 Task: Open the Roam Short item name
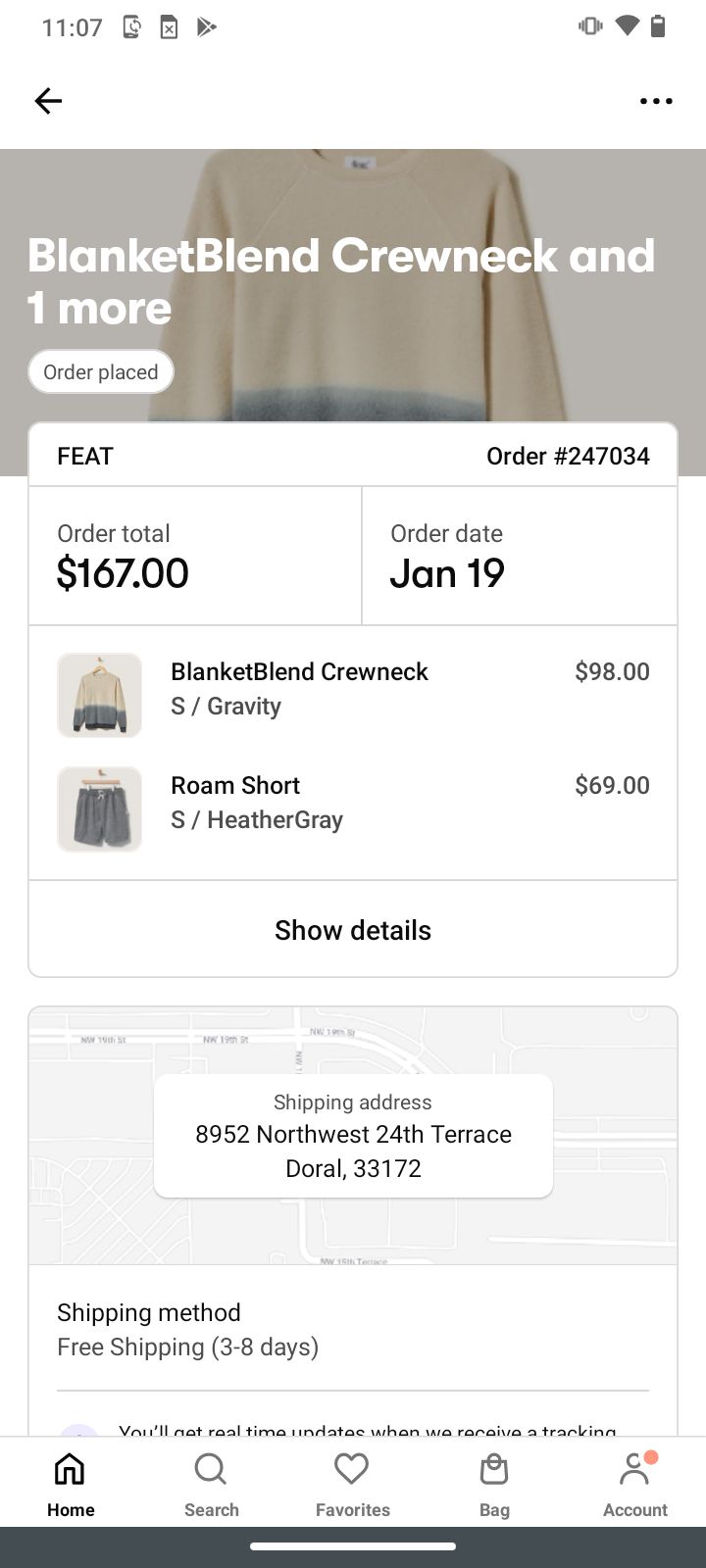pos(235,785)
